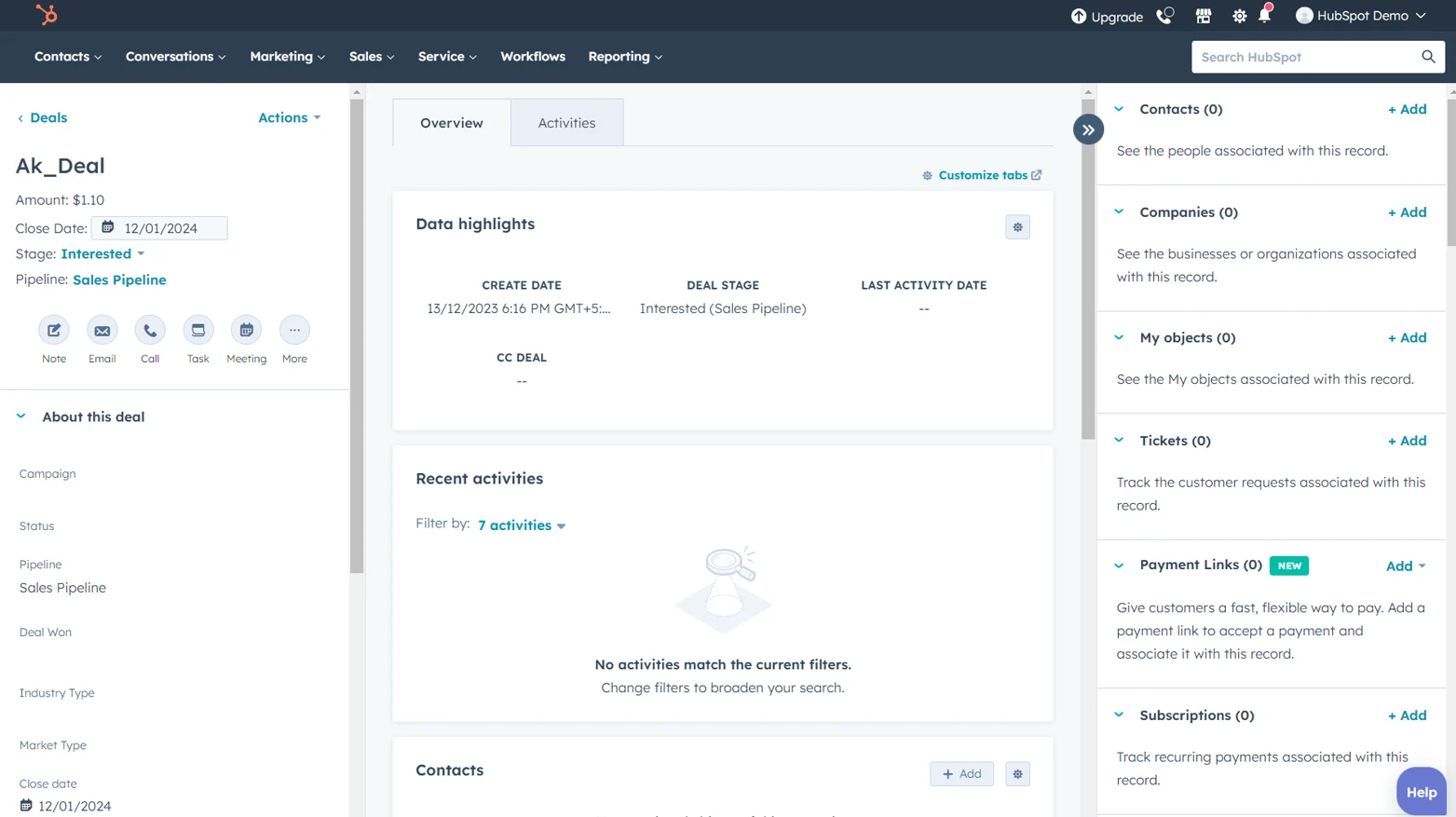Open the More actions icon

(294, 330)
